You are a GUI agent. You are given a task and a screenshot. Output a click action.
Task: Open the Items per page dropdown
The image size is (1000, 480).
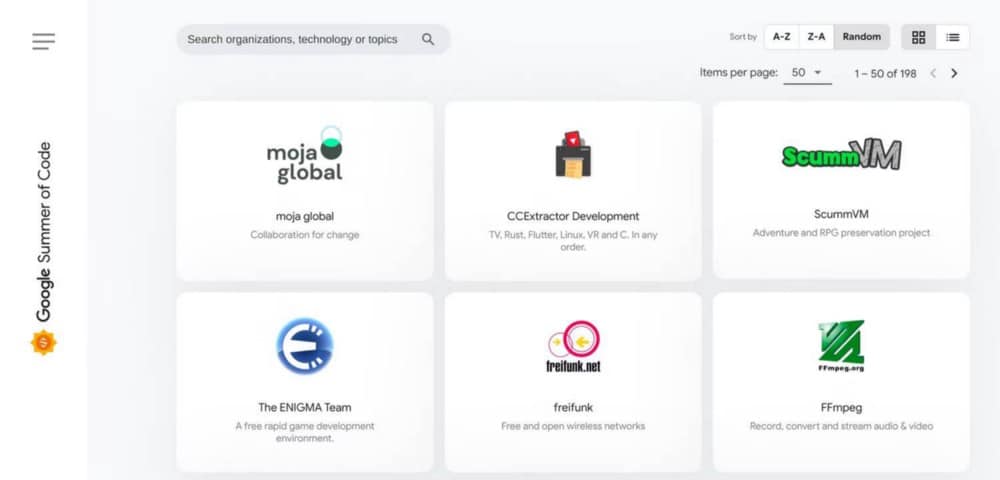click(807, 73)
